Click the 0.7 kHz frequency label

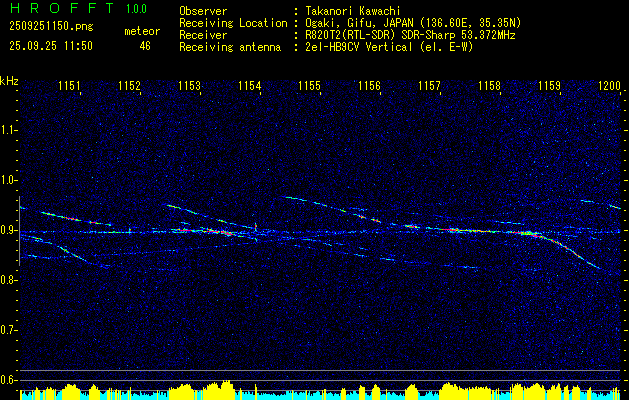(8, 330)
